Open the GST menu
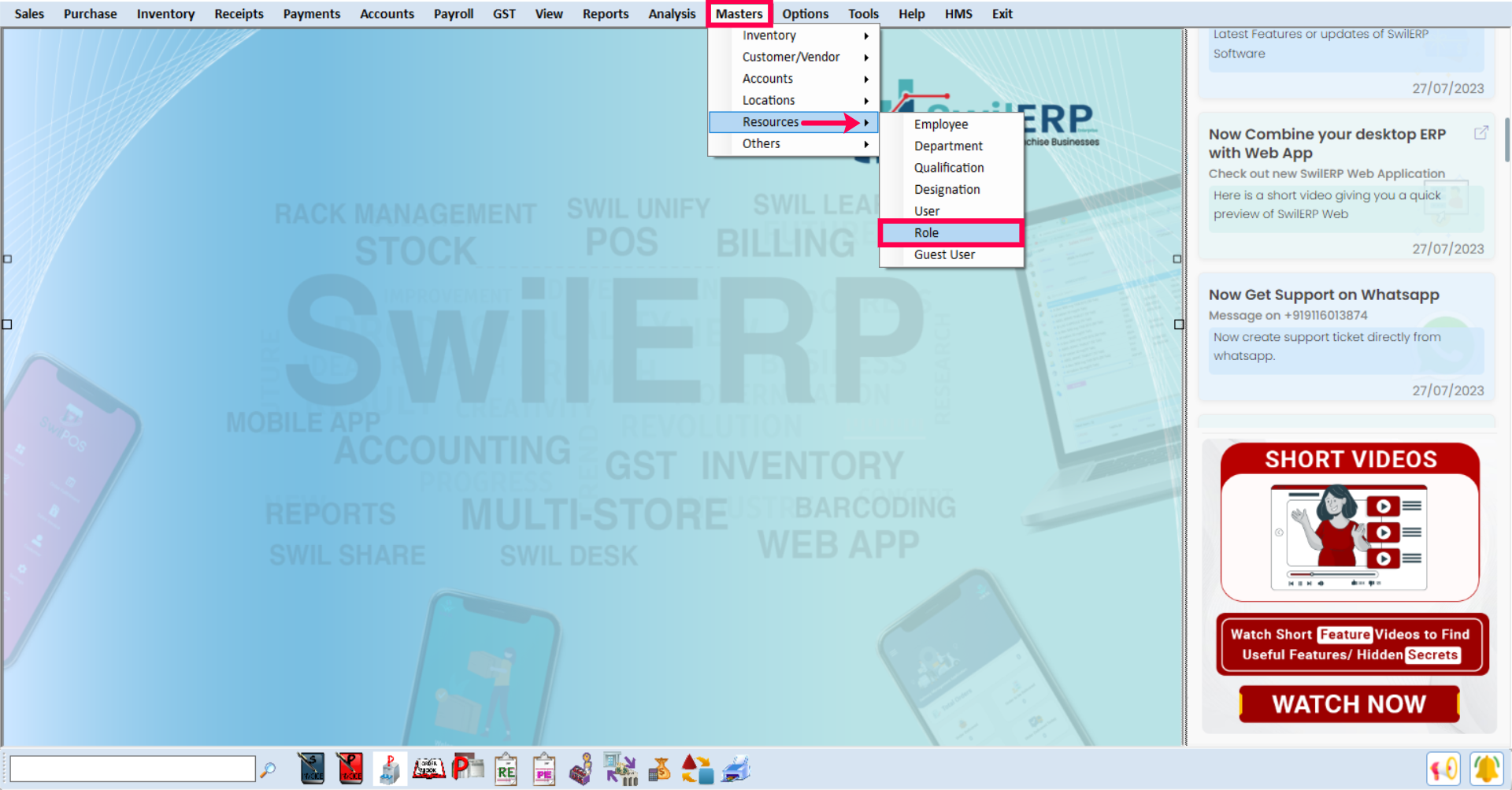Image resolution: width=1512 pixels, height=790 pixels. click(504, 13)
